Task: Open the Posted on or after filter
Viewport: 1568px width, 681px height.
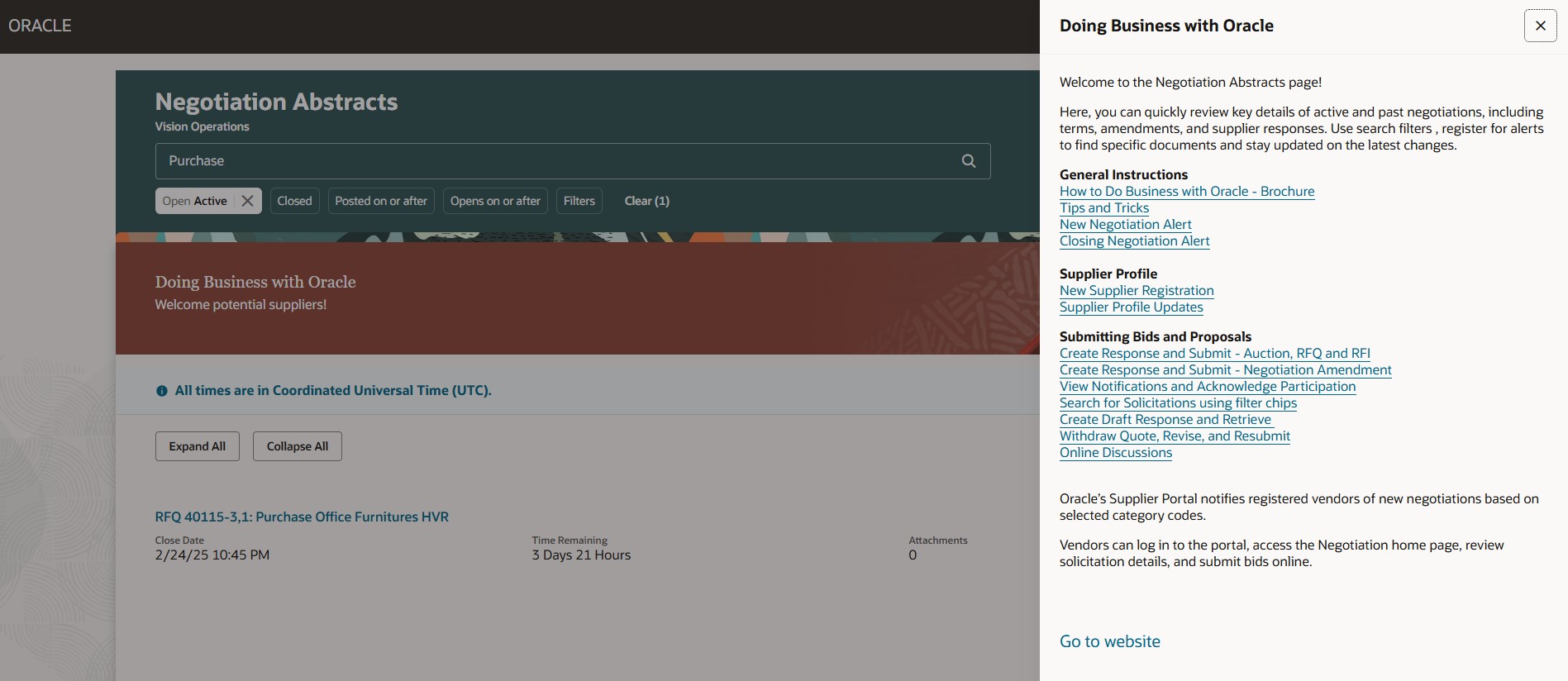Action: point(381,201)
